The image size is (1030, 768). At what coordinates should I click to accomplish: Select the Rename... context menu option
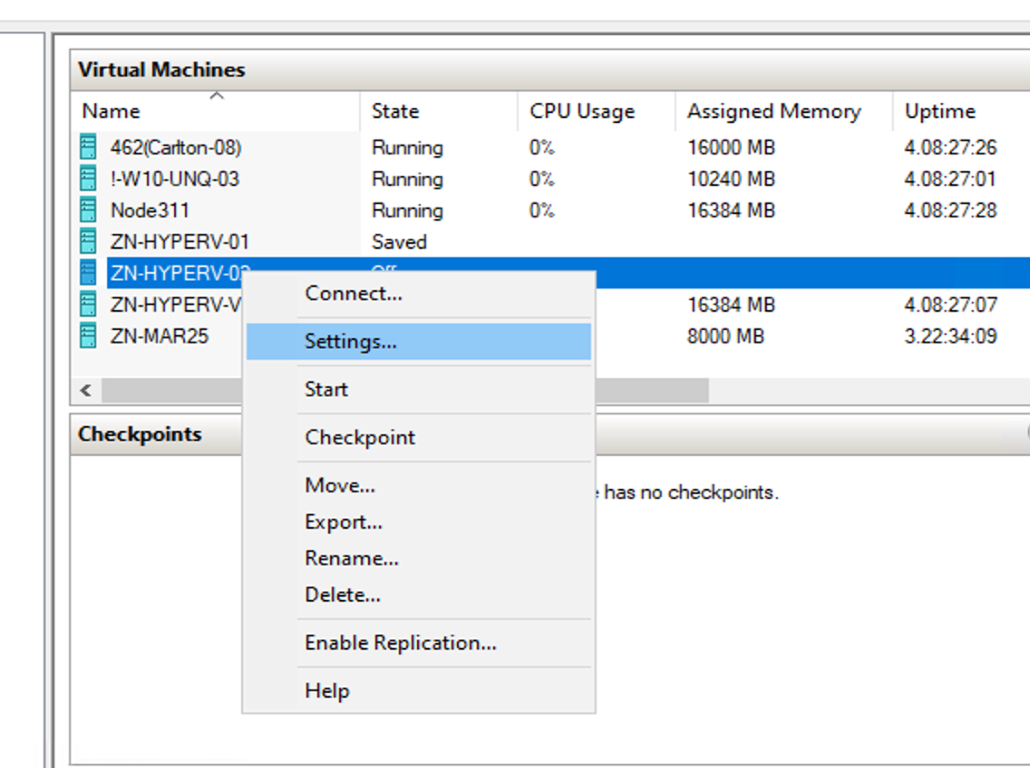(351, 558)
